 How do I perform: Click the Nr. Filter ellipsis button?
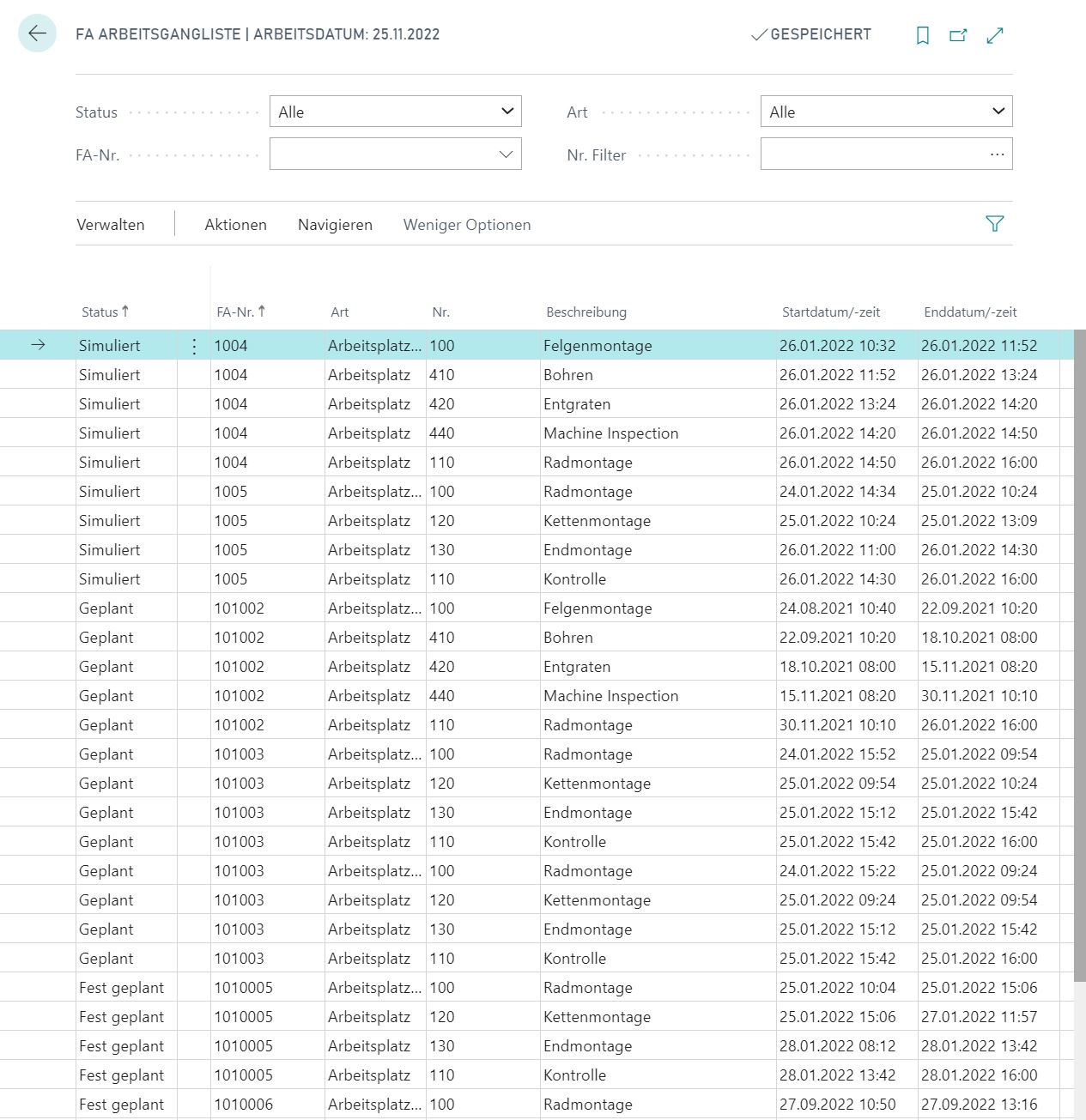click(x=997, y=154)
